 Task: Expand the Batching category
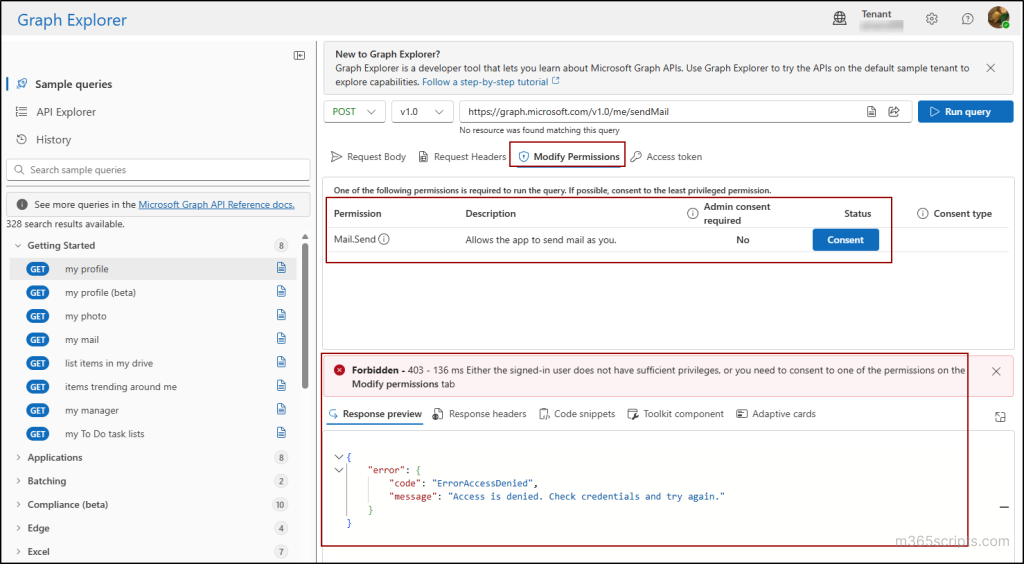pos(18,480)
